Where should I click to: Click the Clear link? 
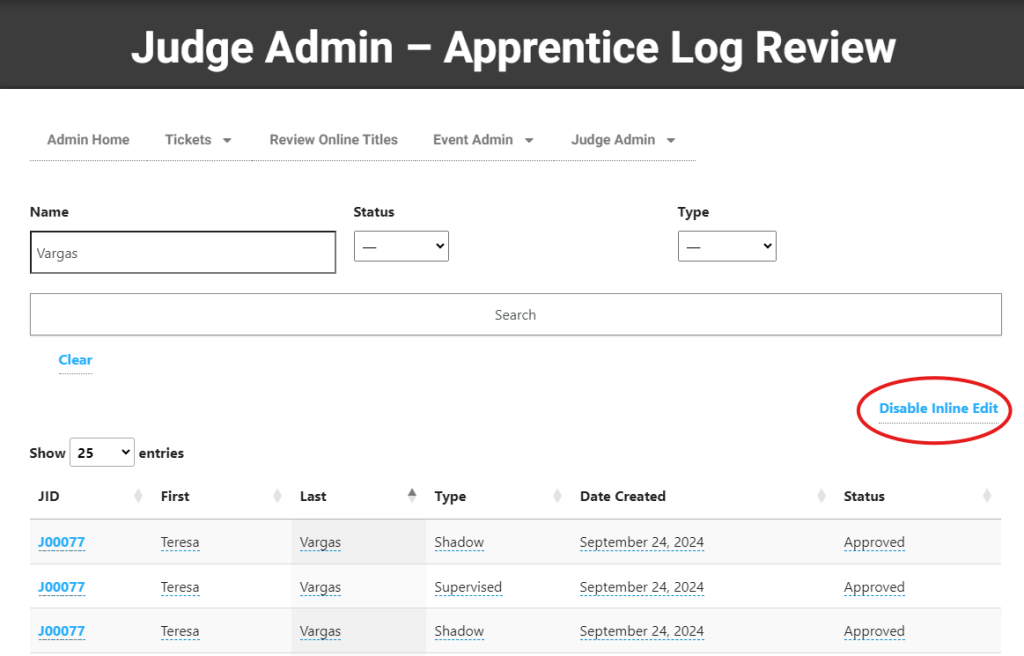pos(75,360)
